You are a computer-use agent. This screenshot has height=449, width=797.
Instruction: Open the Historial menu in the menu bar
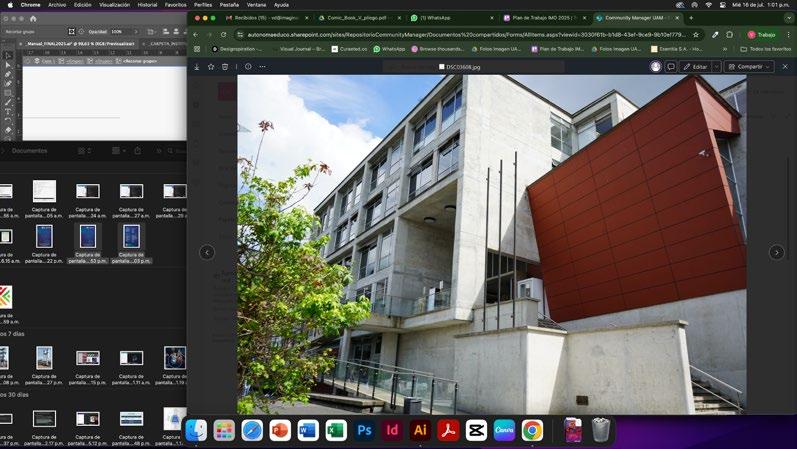pyautogui.click(x=147, y=5)
